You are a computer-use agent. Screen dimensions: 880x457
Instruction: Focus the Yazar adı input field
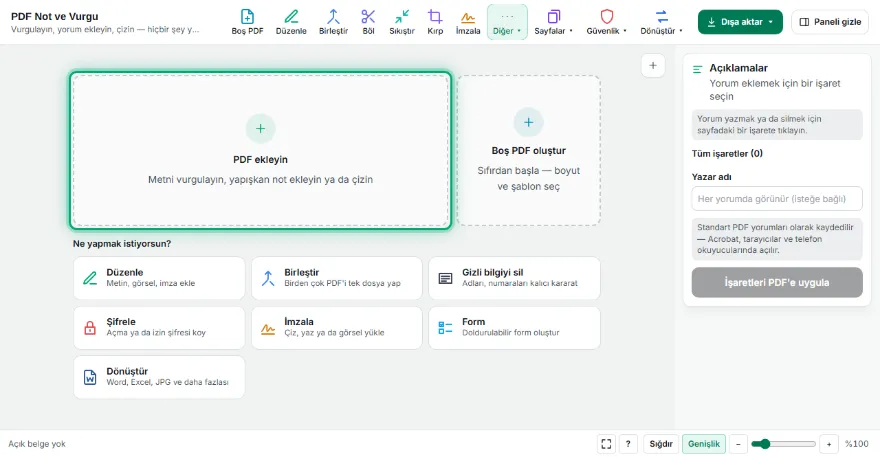pyautogui.click(x=777, y=199)
